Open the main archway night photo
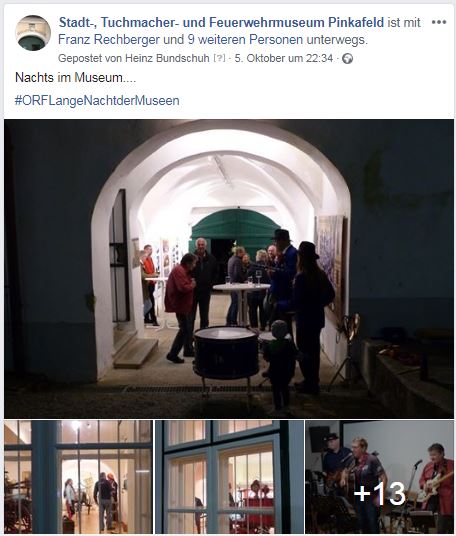 [x=229, y=268]
